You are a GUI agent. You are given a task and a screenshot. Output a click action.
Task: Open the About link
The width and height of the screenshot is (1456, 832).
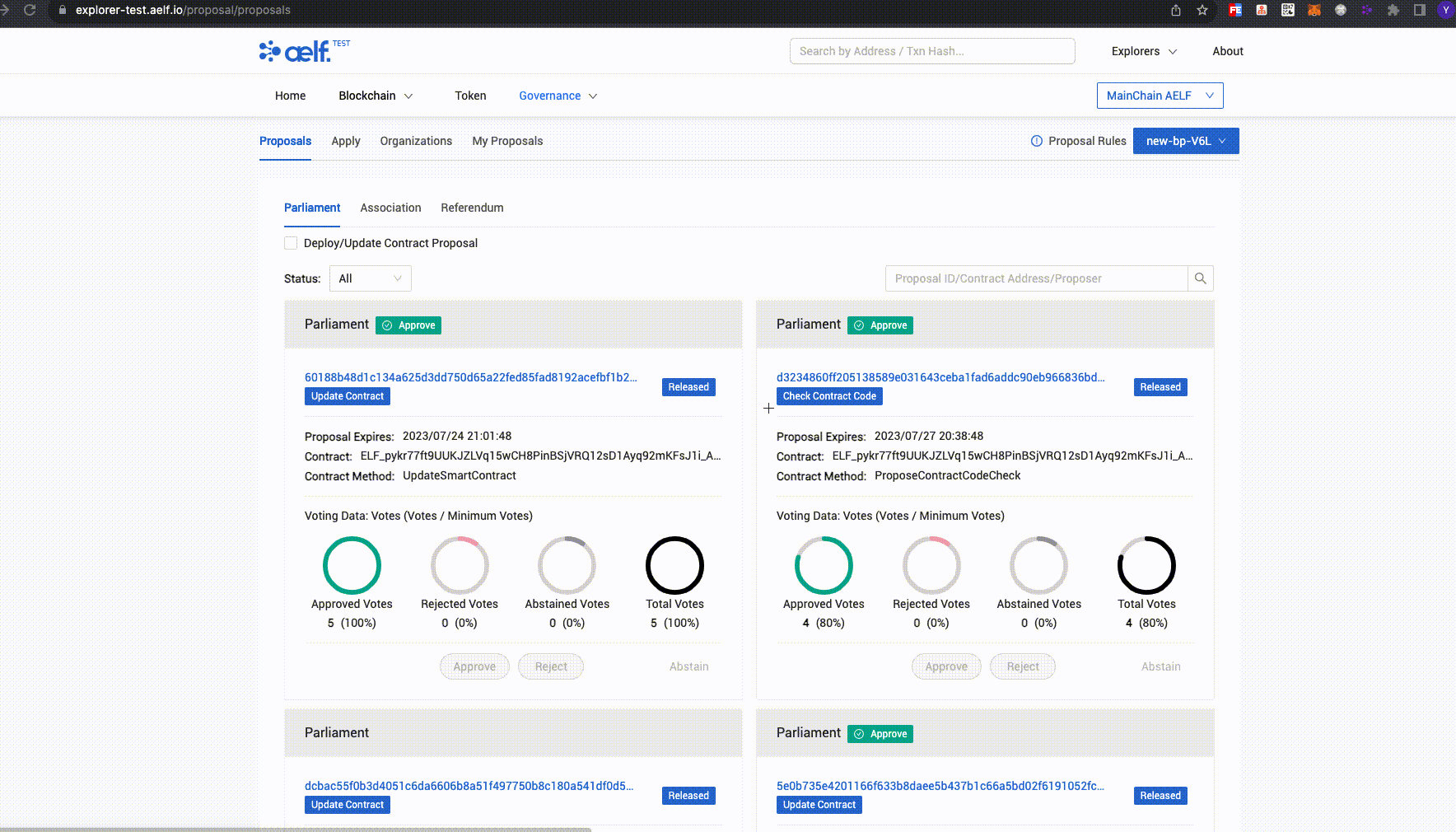pyautogui.click(x=1228, y=51)
